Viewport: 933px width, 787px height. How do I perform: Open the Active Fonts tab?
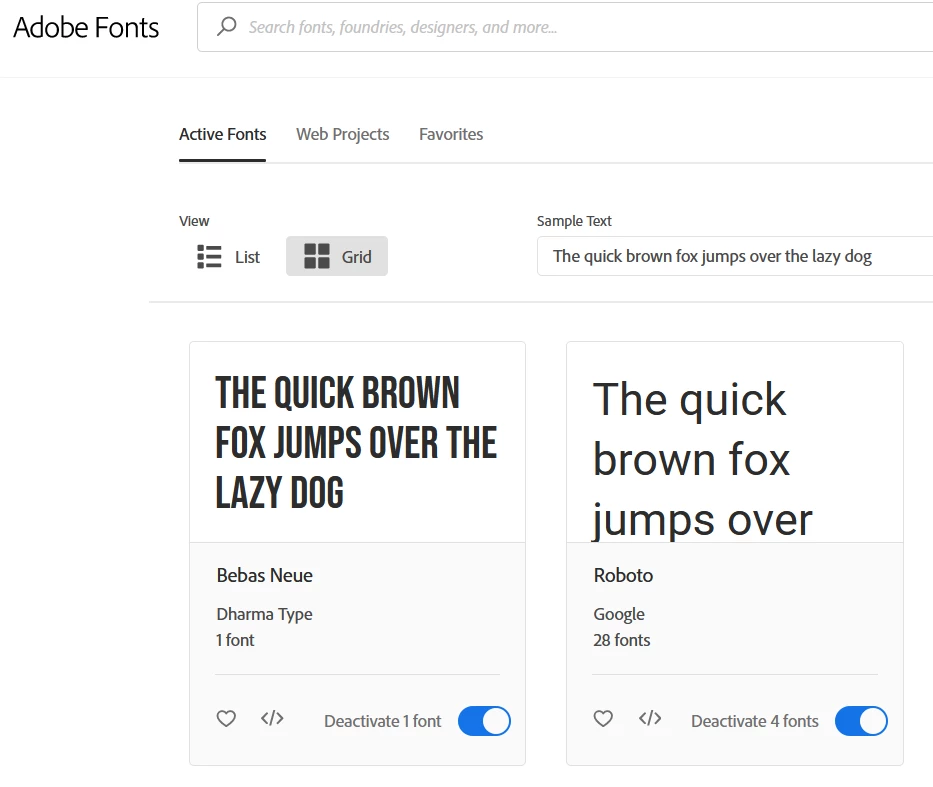tap(223, 134)
